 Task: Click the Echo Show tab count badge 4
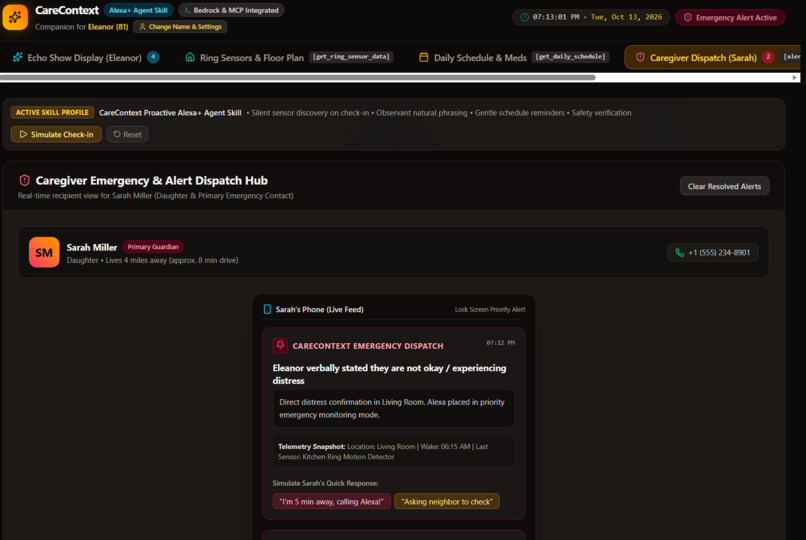point(153,57)
